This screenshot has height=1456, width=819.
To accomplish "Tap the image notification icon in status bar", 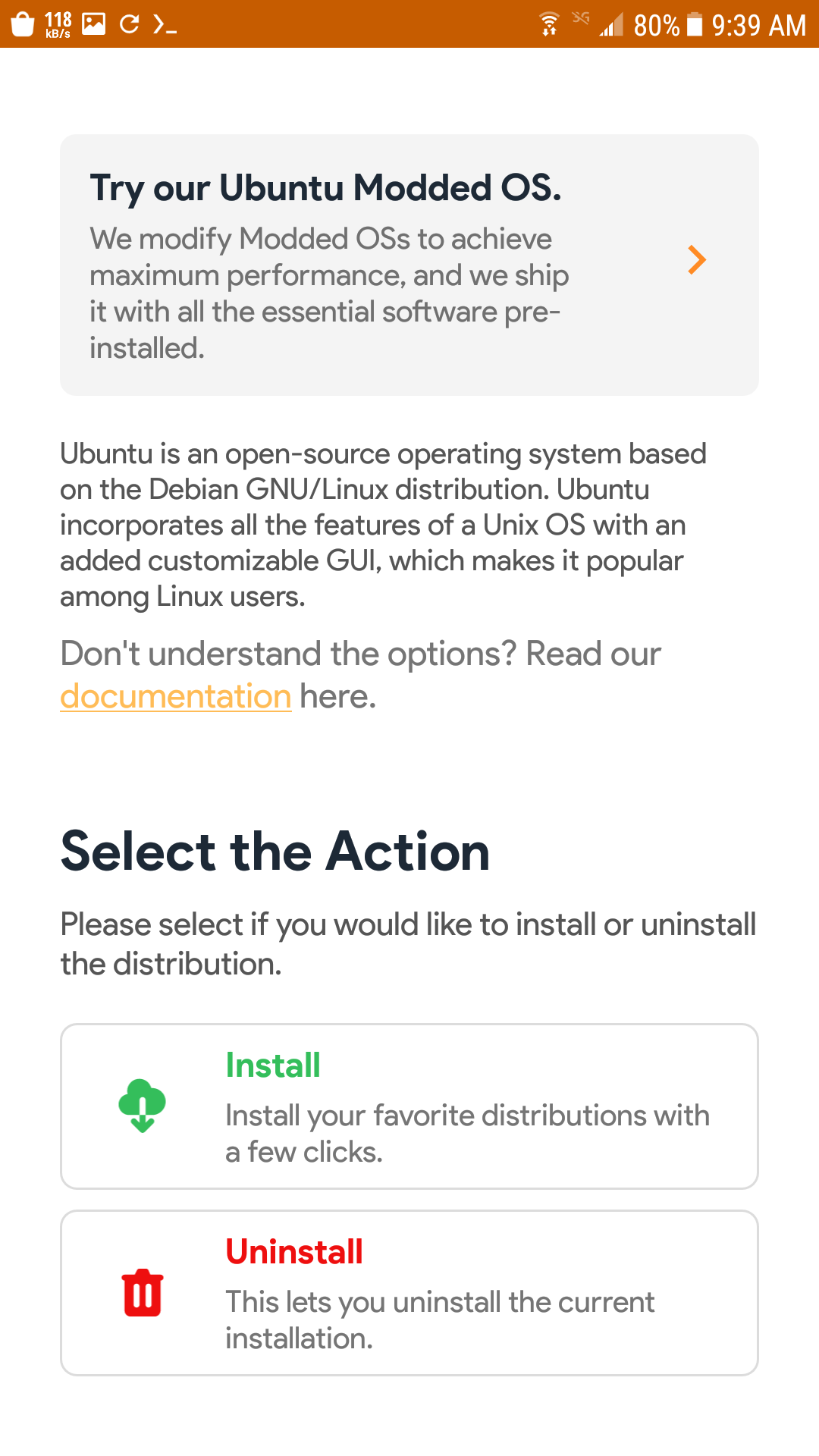I will (x=93, y=24).
